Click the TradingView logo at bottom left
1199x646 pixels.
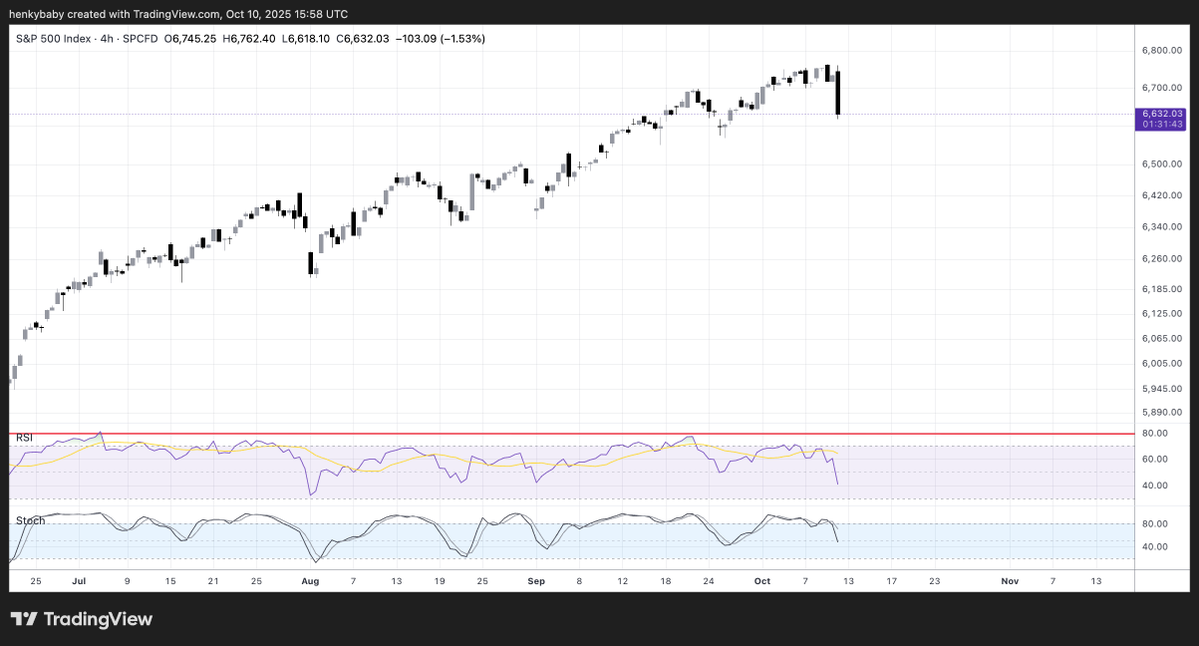point(82,619)
